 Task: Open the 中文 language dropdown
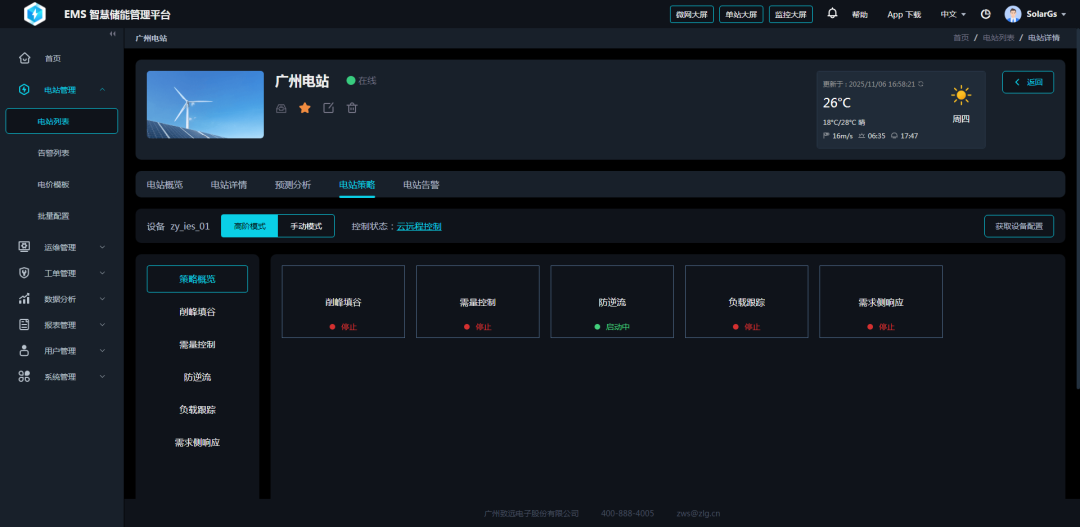(953, 14)
